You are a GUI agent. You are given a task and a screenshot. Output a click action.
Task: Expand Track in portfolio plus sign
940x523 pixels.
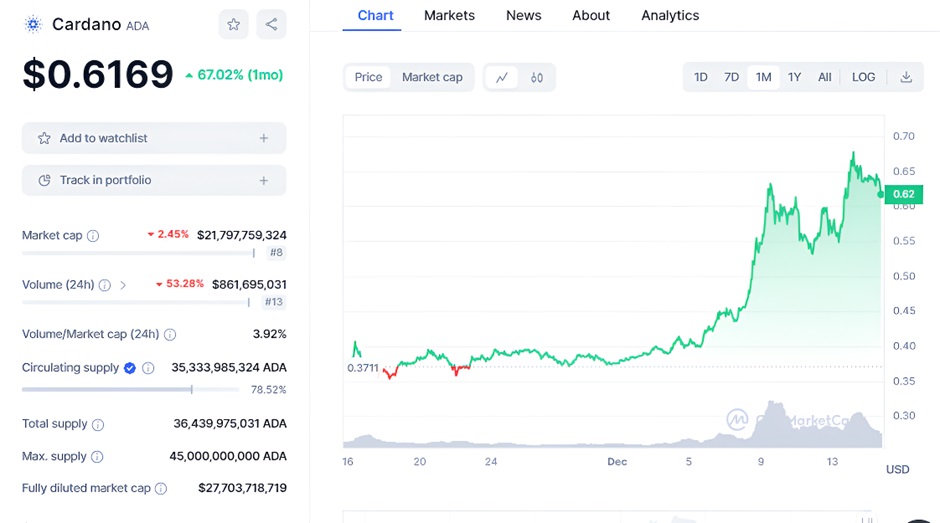264,180
